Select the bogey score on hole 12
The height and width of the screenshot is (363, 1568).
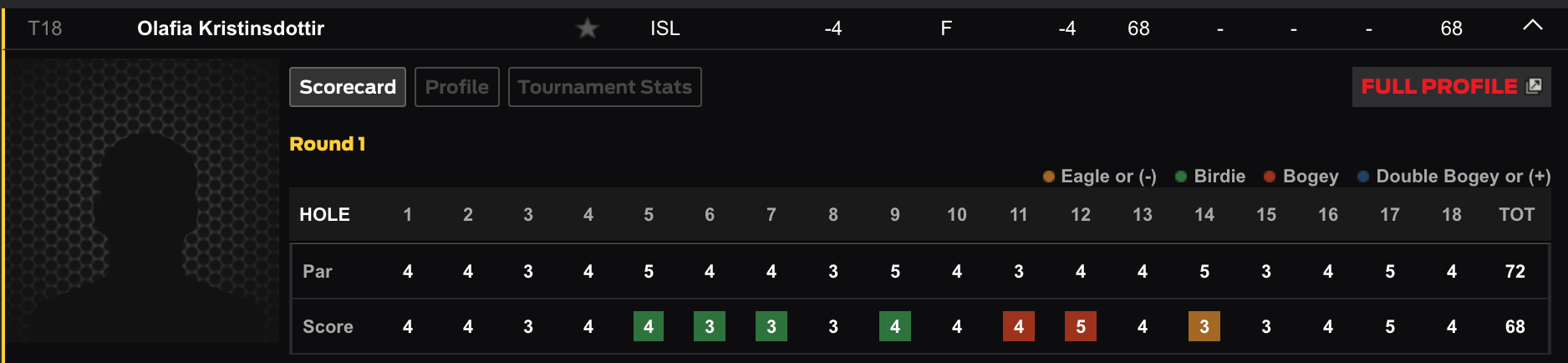[x=1081, y=326]
